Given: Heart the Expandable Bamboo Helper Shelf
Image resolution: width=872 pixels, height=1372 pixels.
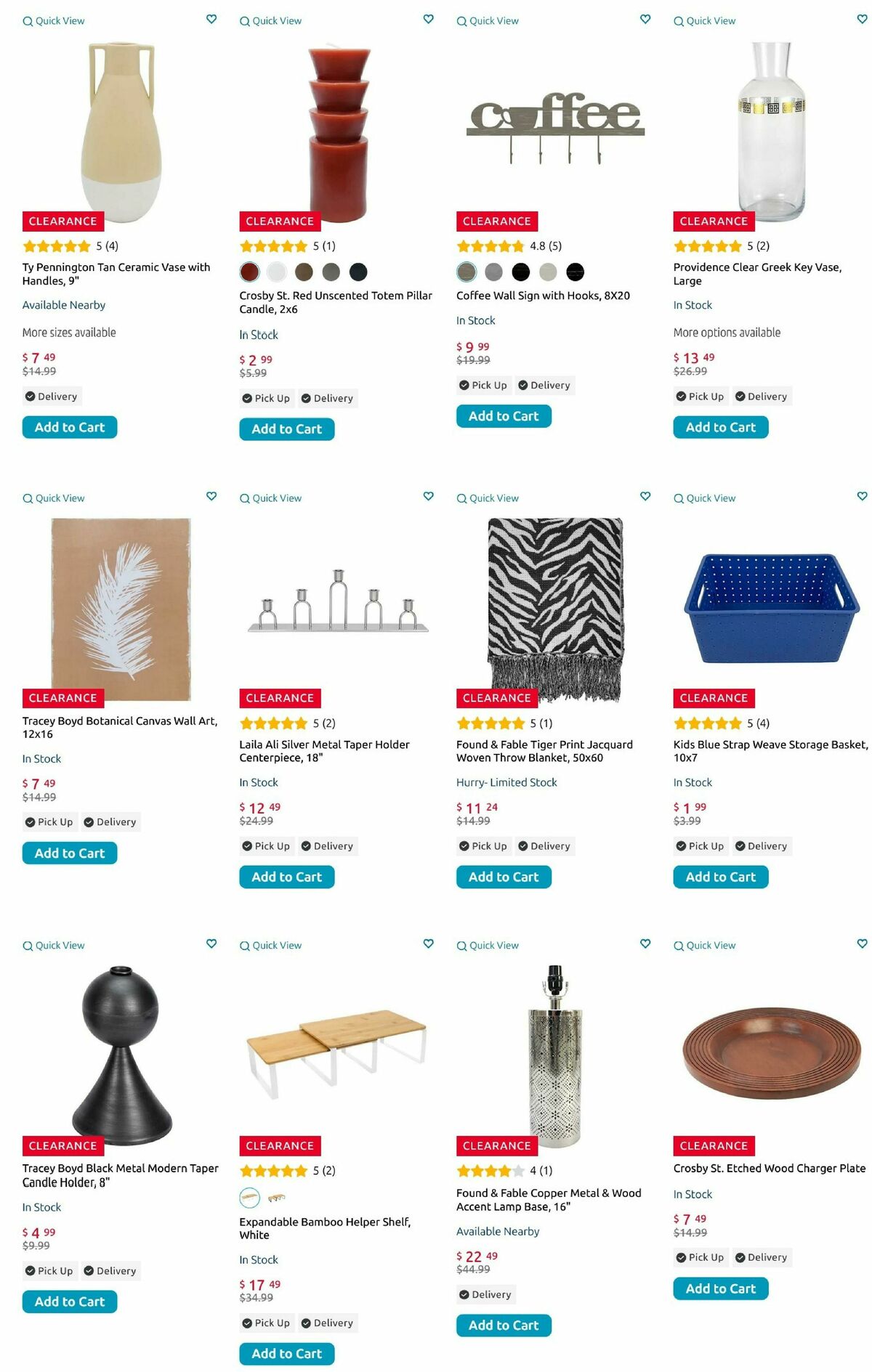Looking at the screenshot, I should click(x=429, y=944).
